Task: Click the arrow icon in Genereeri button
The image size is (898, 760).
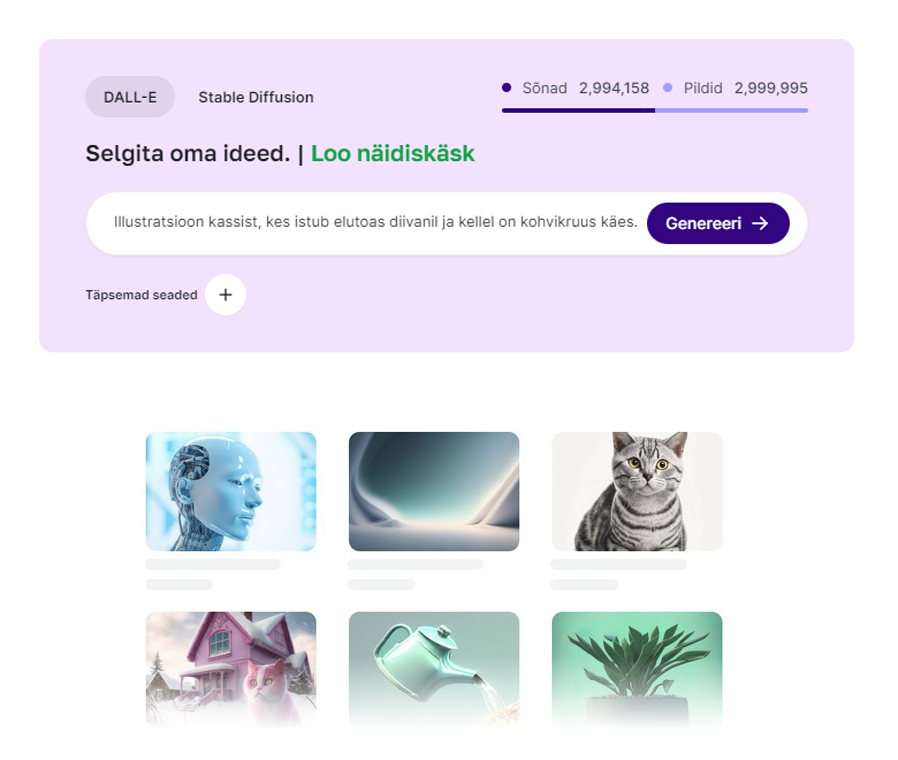Action: click(x=760, y=223)
